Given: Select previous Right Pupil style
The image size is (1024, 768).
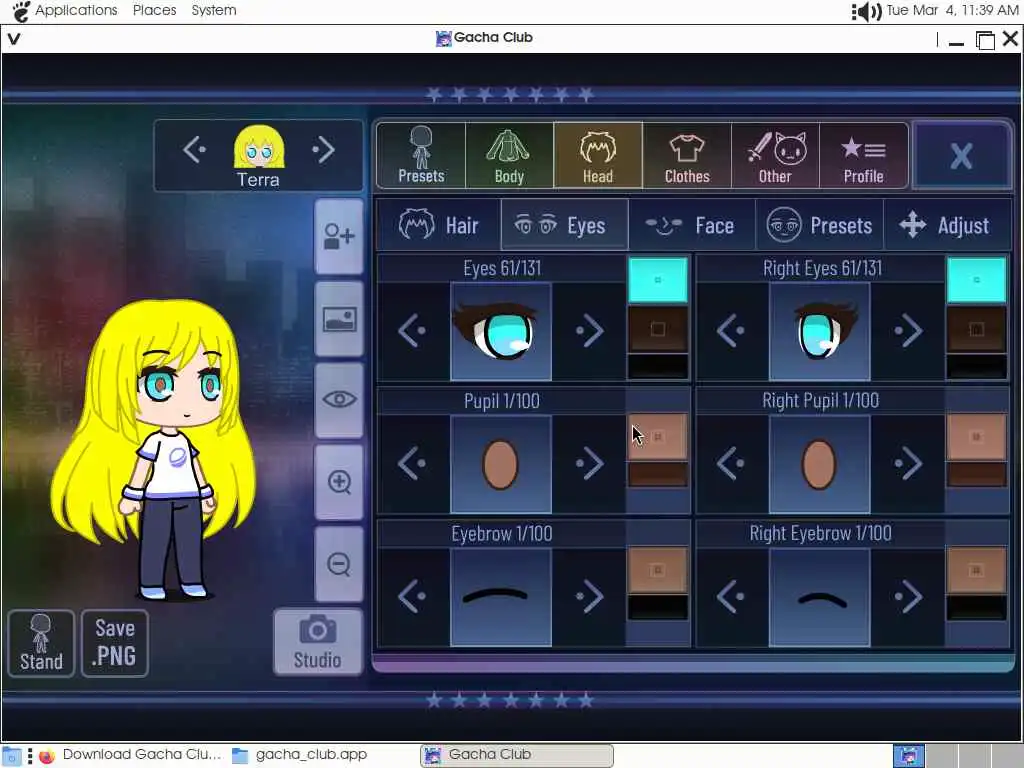Looking at the screenshot, I should coord(731,464).
